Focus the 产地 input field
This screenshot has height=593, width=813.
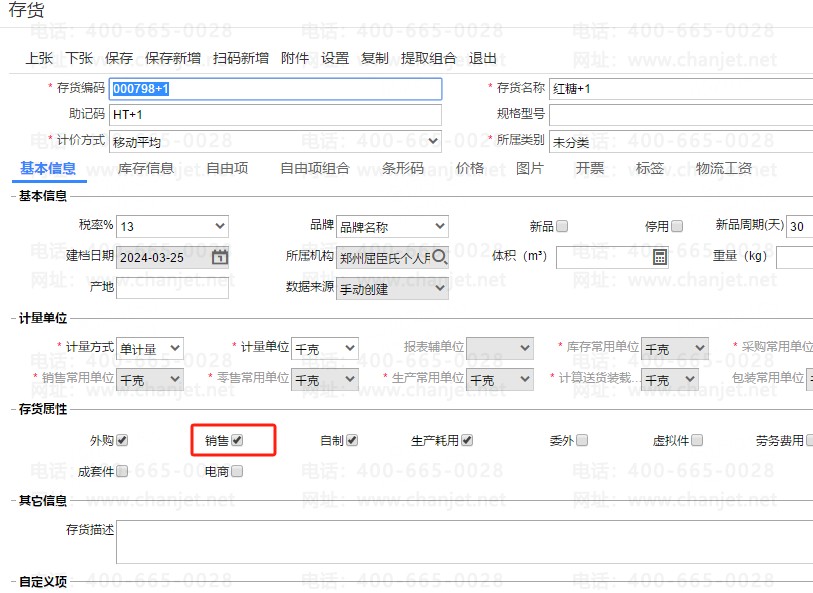click(x=172, y=288)
